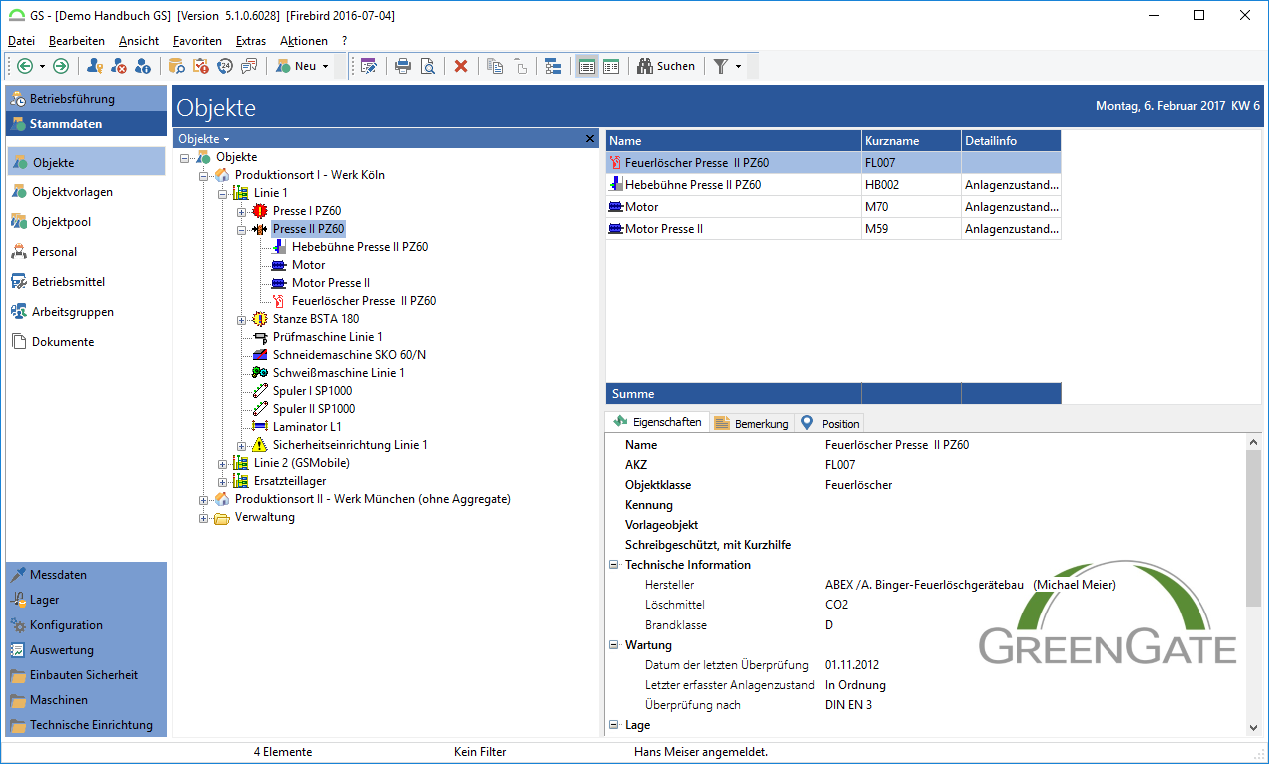Click the chat messages toolbar icon

(x=249, y=66)
